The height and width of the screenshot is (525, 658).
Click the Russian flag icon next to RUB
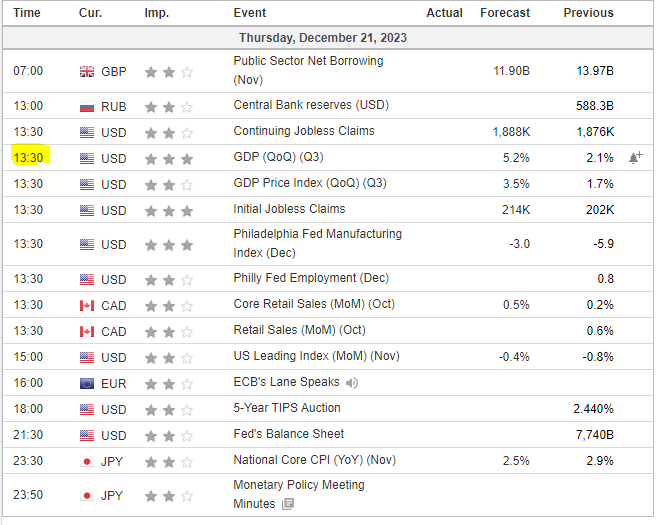[87, 106]
